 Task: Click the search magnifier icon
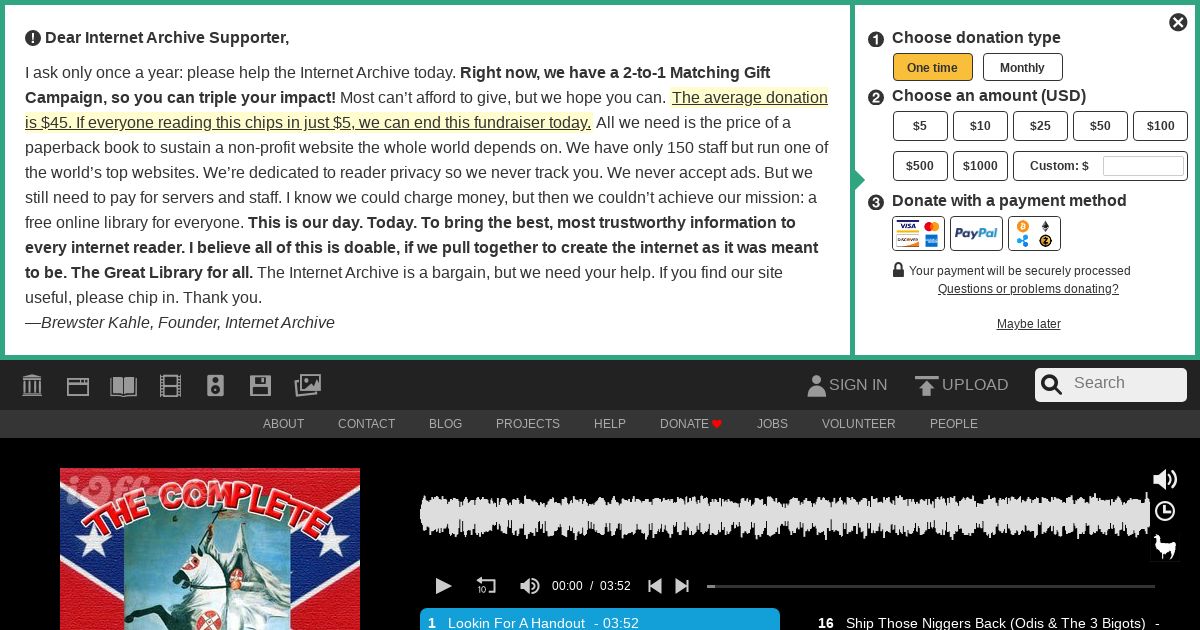click(1051, 385)
